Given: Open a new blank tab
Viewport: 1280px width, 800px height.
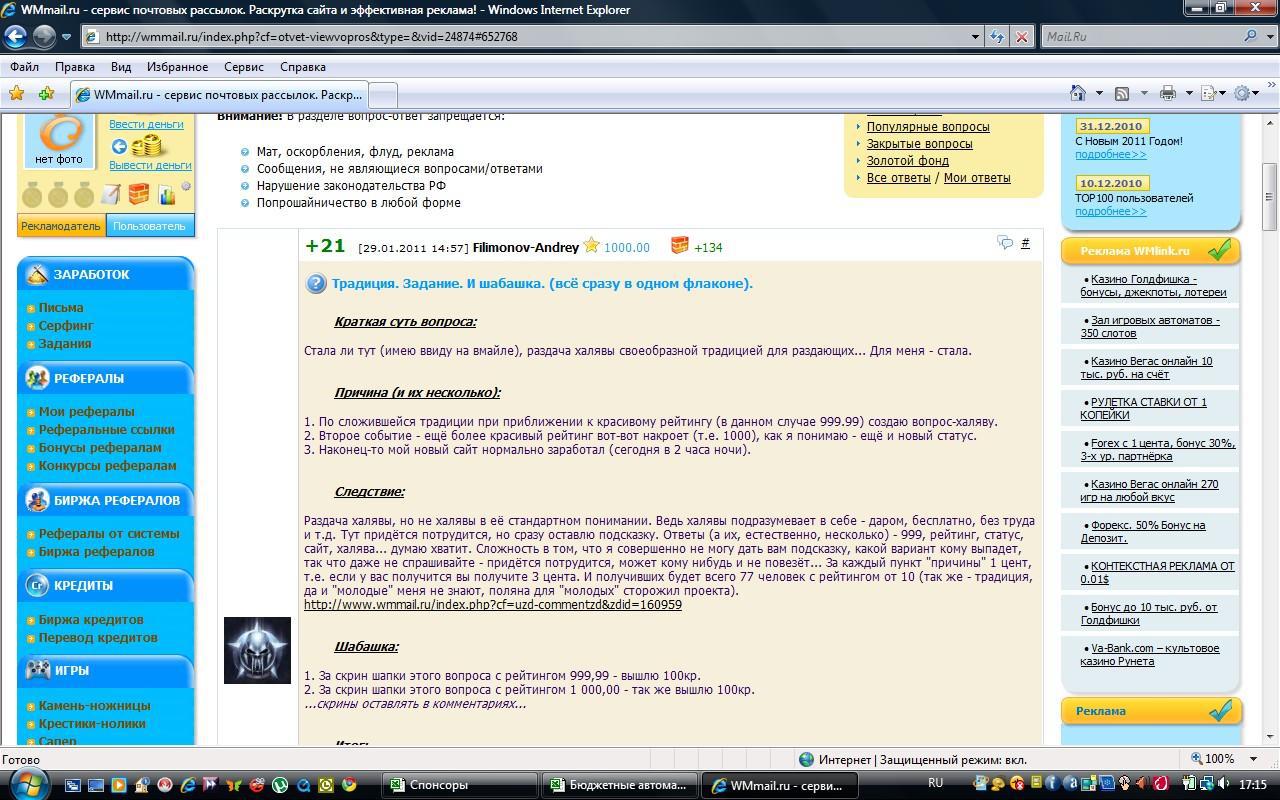Looking at the screenshot, I should coord(384,95).
